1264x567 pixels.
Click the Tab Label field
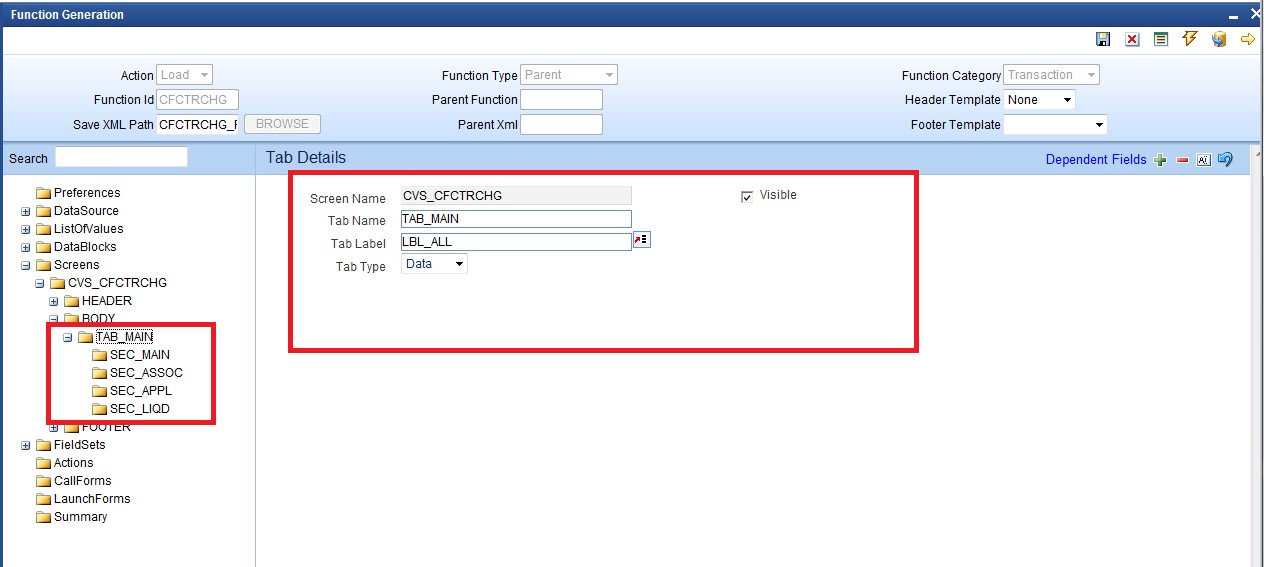[x=516, y=241]
